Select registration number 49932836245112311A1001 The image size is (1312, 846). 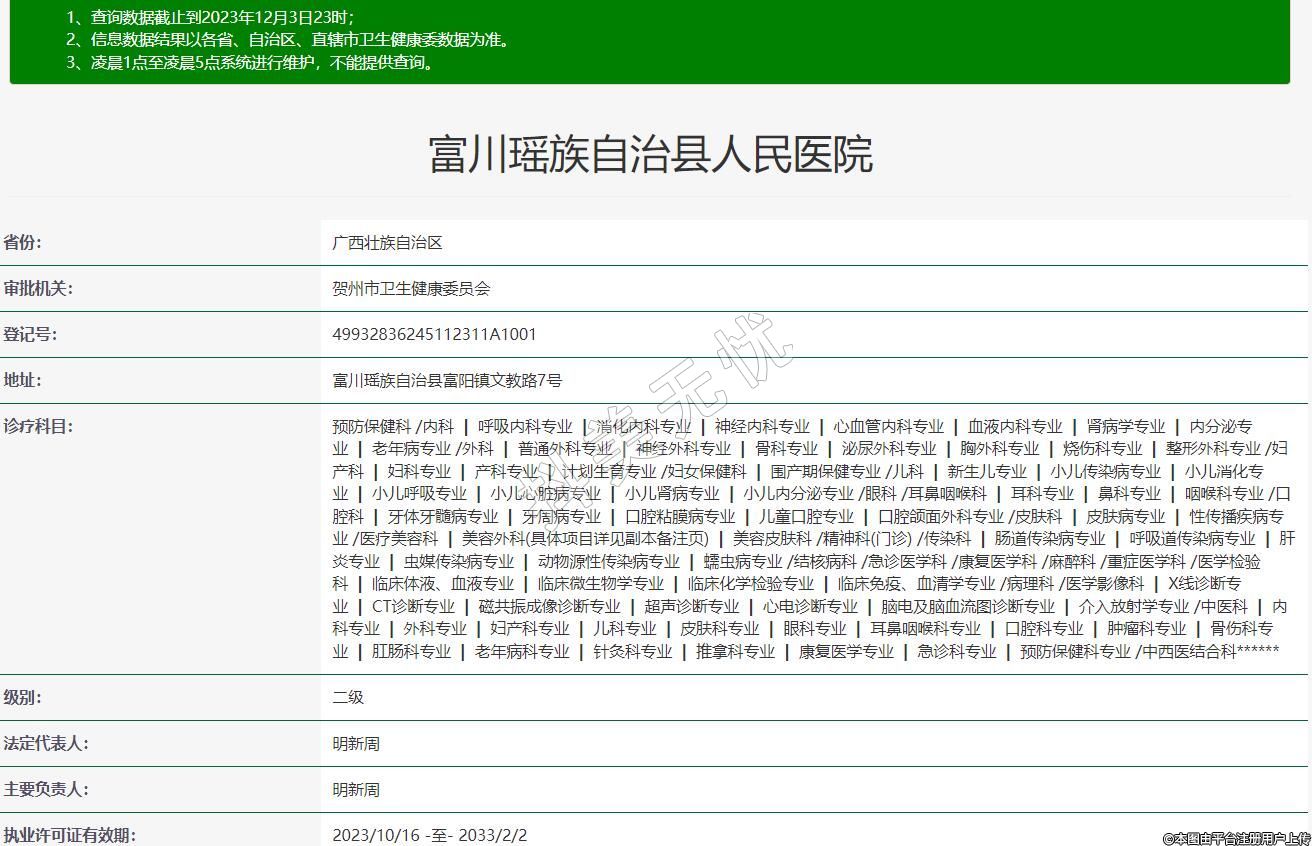tap(434, 335)
